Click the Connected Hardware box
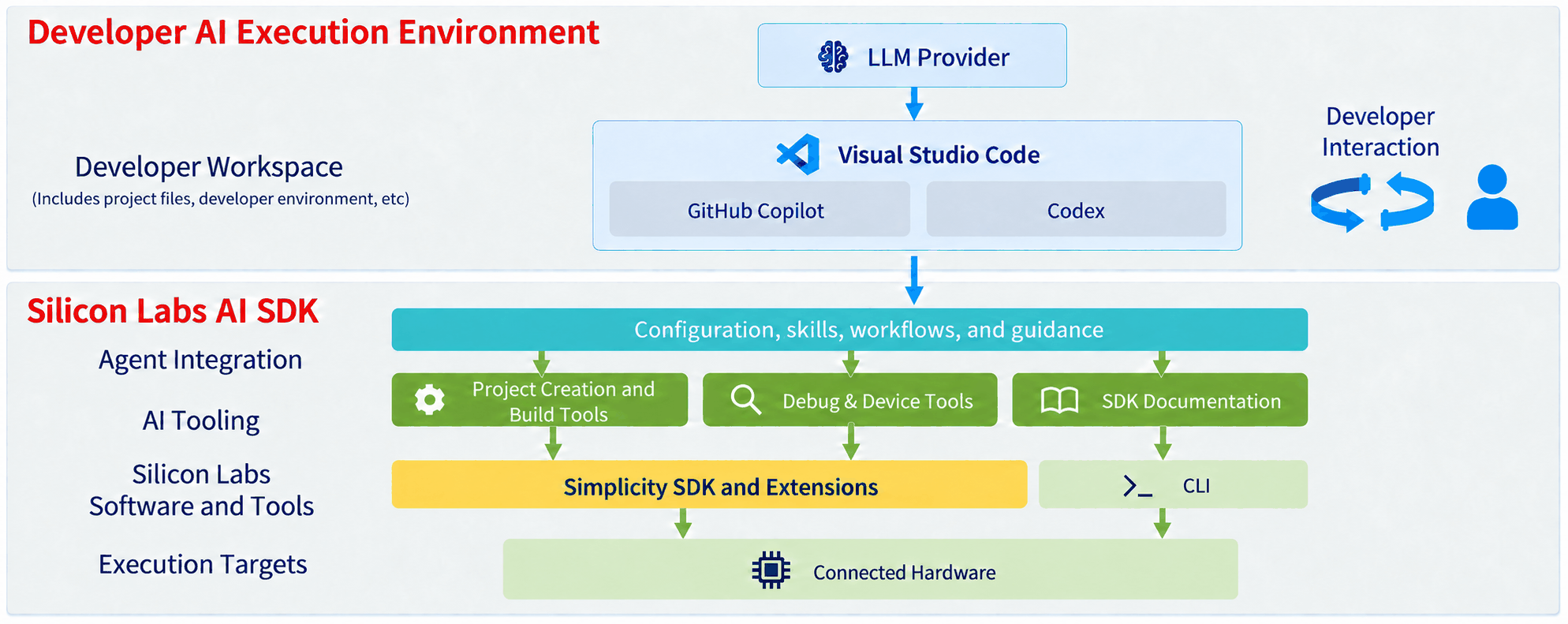 870,569
